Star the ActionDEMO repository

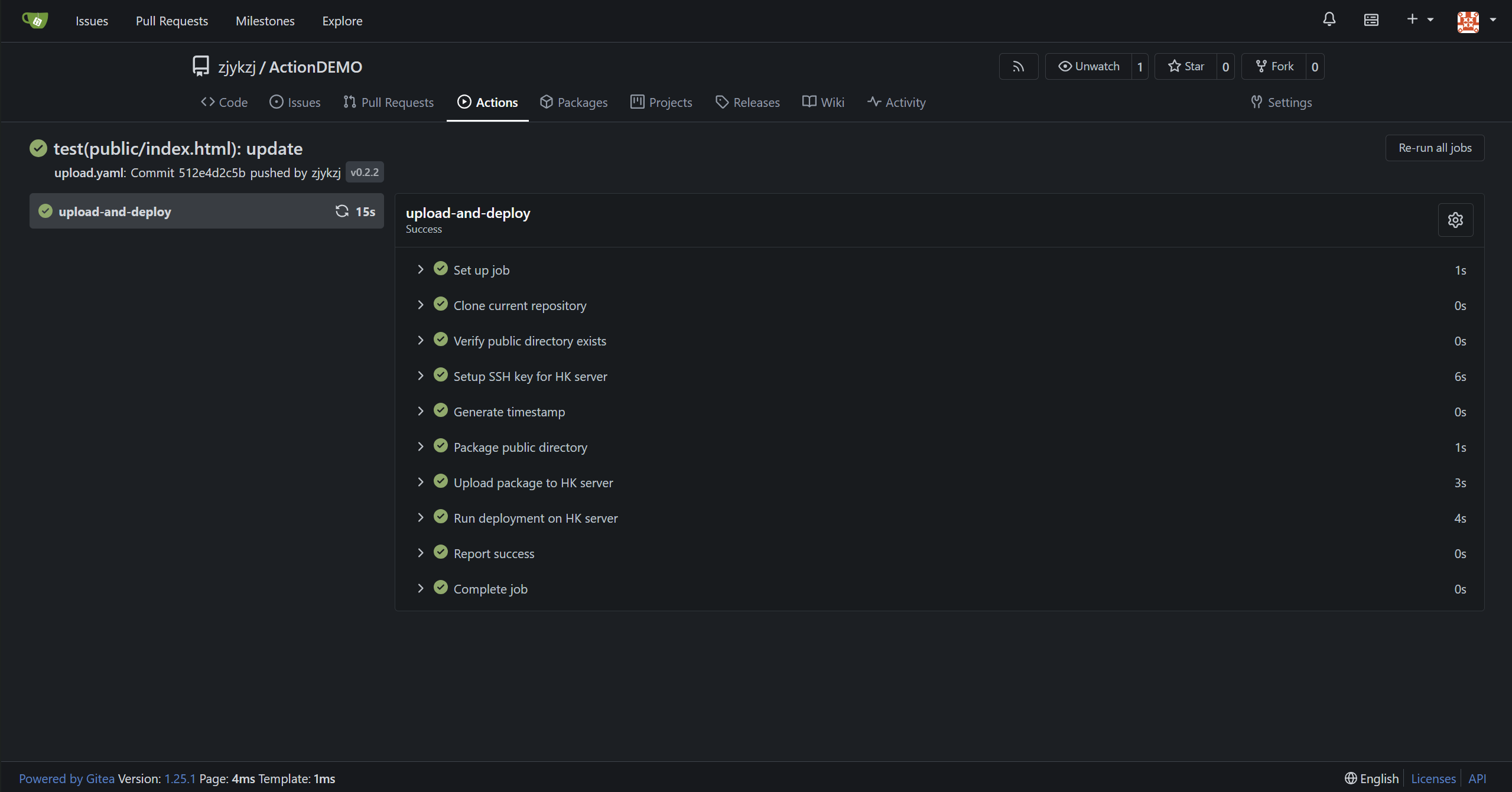(1186, 67)
